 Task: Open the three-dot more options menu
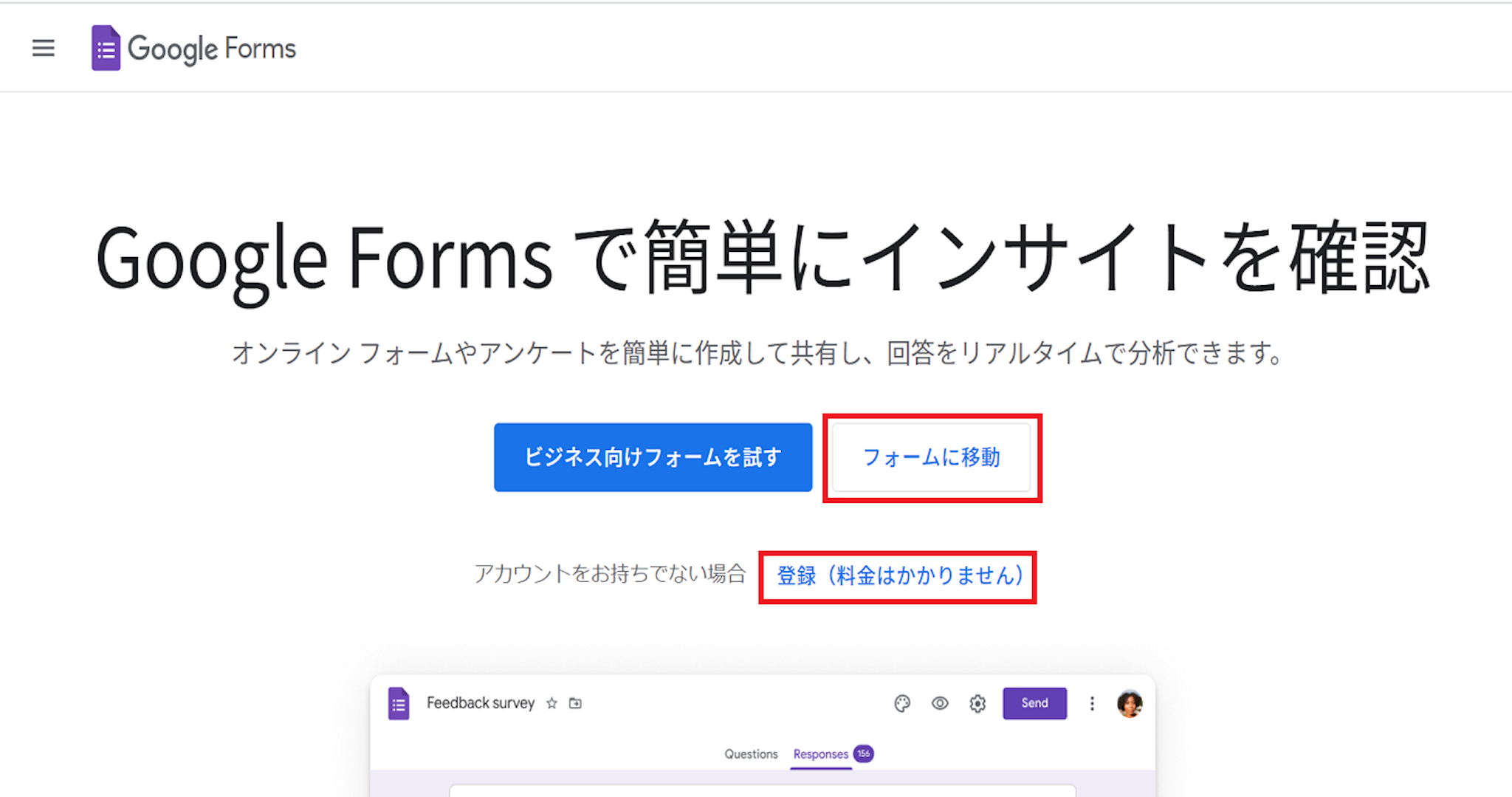click(1092, 703)
